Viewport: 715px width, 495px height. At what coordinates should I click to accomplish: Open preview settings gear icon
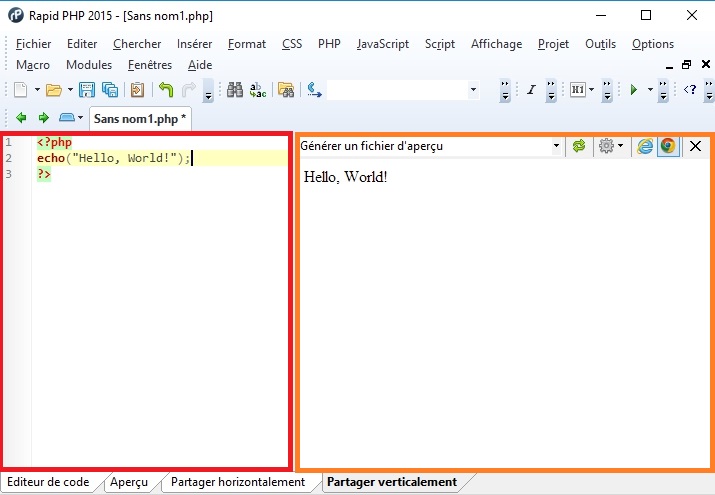pos(606,146)
